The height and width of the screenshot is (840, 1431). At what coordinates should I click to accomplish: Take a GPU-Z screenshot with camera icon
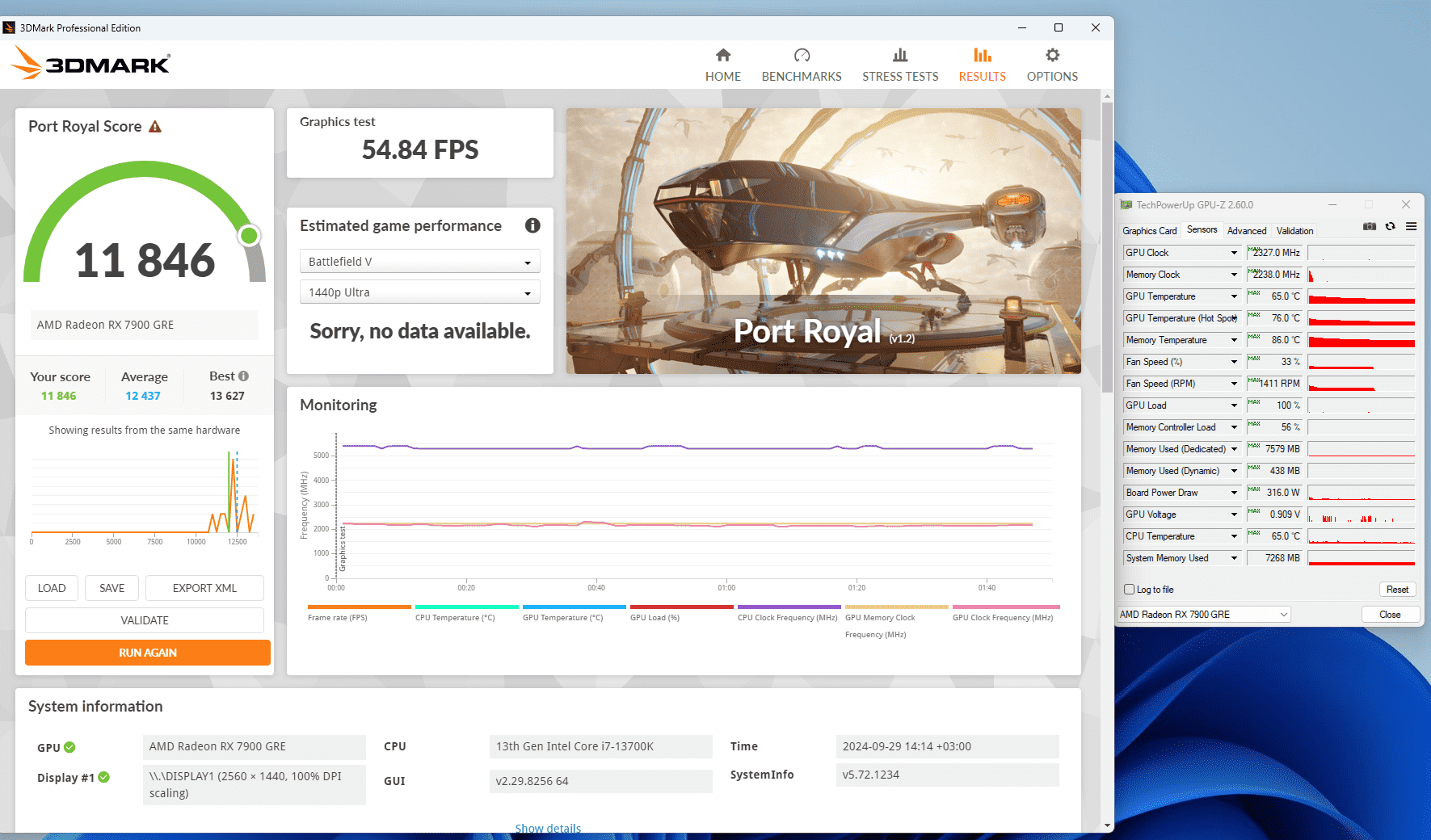click(1369, 227)
